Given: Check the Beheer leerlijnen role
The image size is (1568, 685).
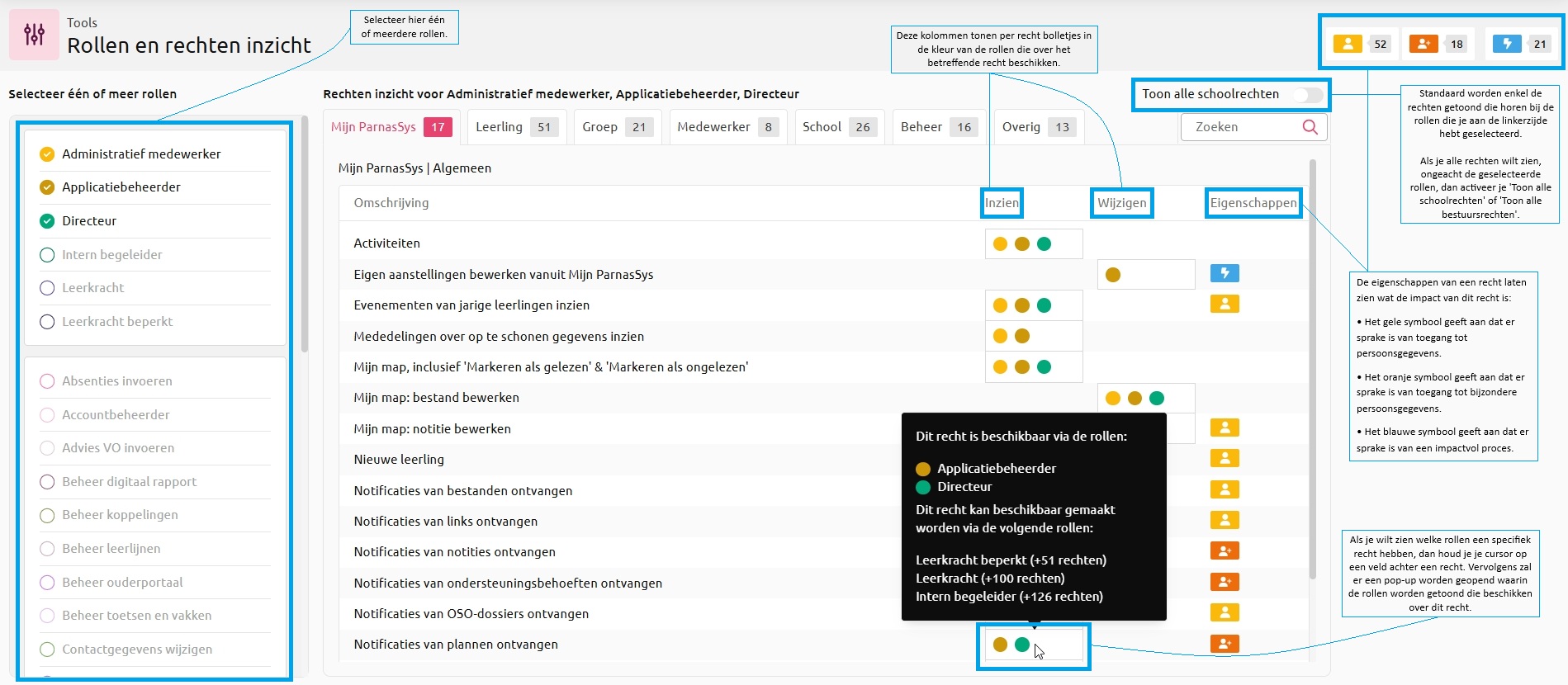Looking at the screenshot, I should [x=47, y=549].
